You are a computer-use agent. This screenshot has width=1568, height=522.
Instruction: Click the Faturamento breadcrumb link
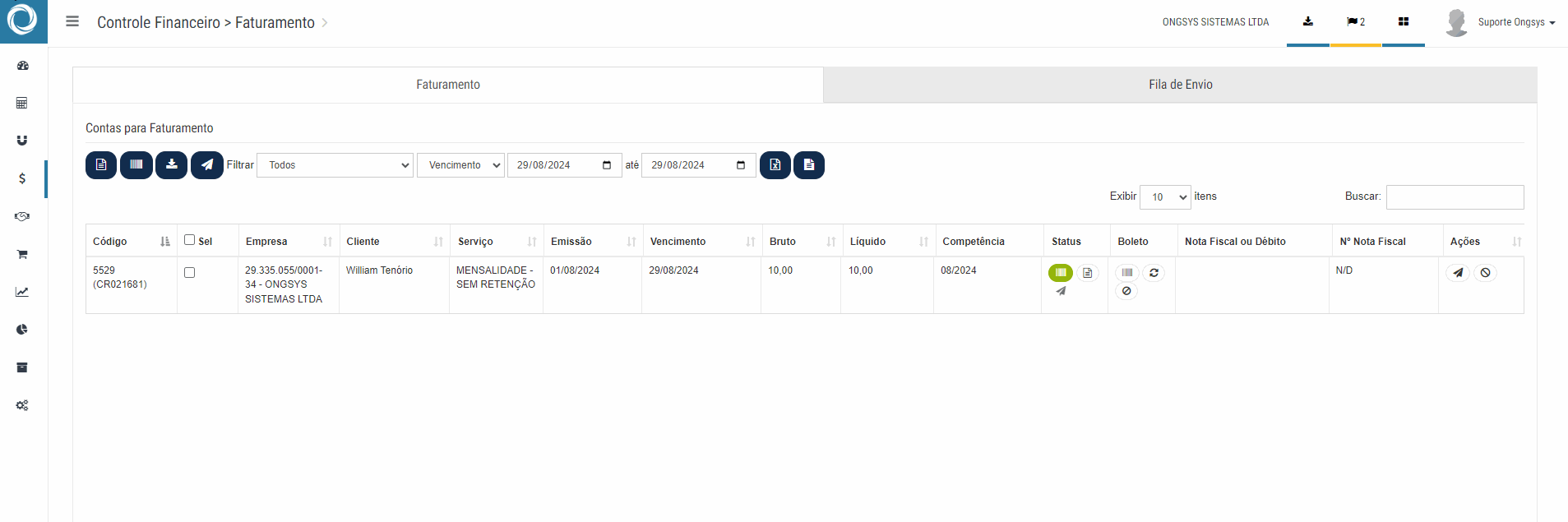coord(275,23)
